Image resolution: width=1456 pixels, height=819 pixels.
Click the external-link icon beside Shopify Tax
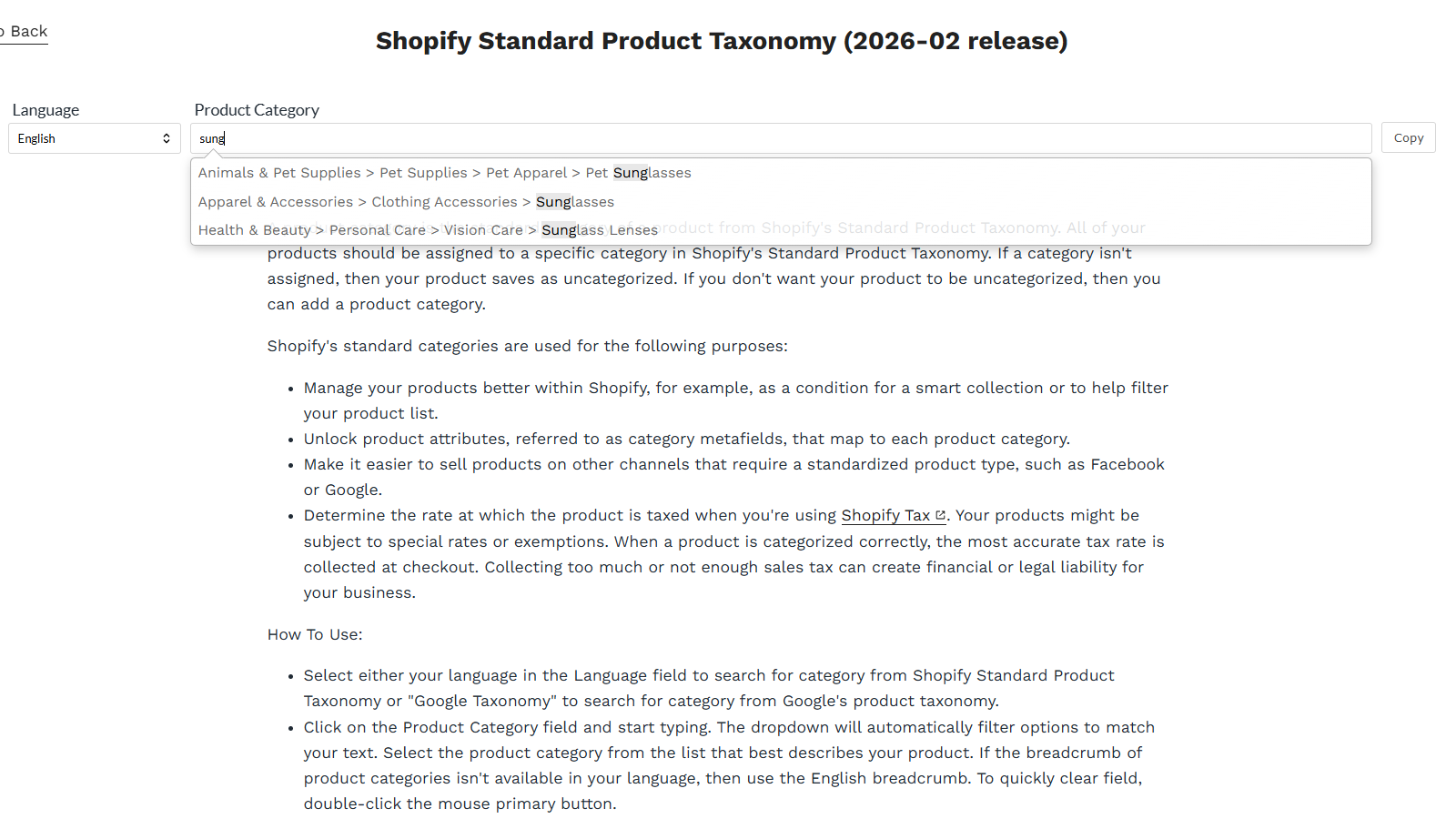click(x=940, y=515)
